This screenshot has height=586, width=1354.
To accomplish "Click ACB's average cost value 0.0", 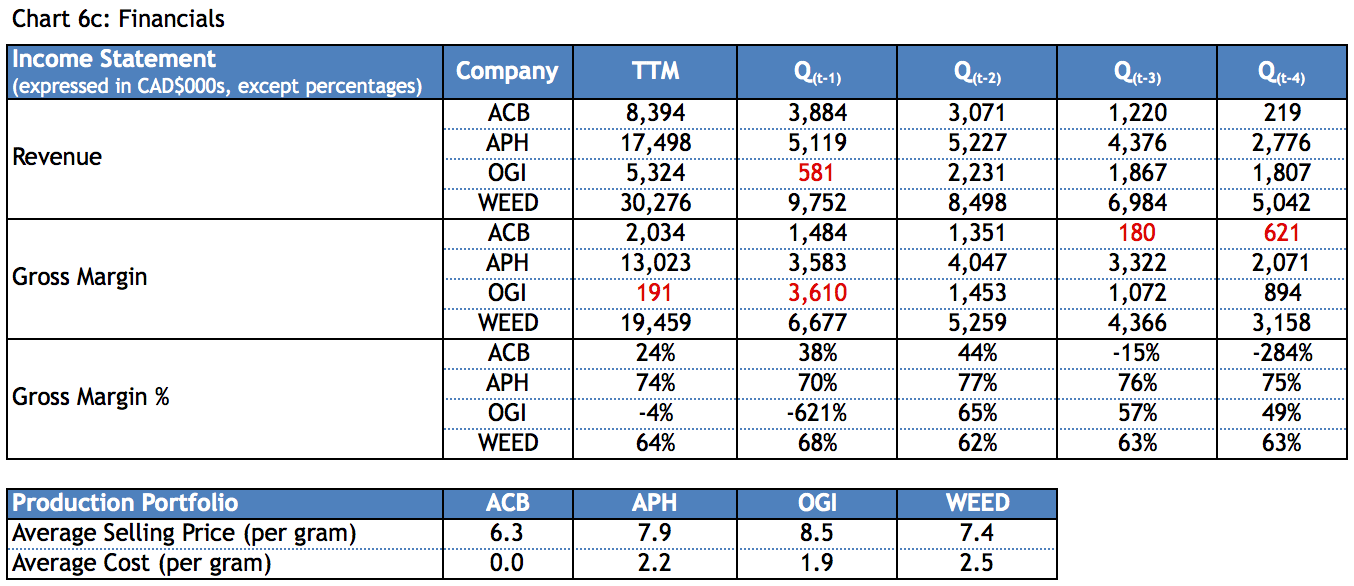I will point(507,563).
